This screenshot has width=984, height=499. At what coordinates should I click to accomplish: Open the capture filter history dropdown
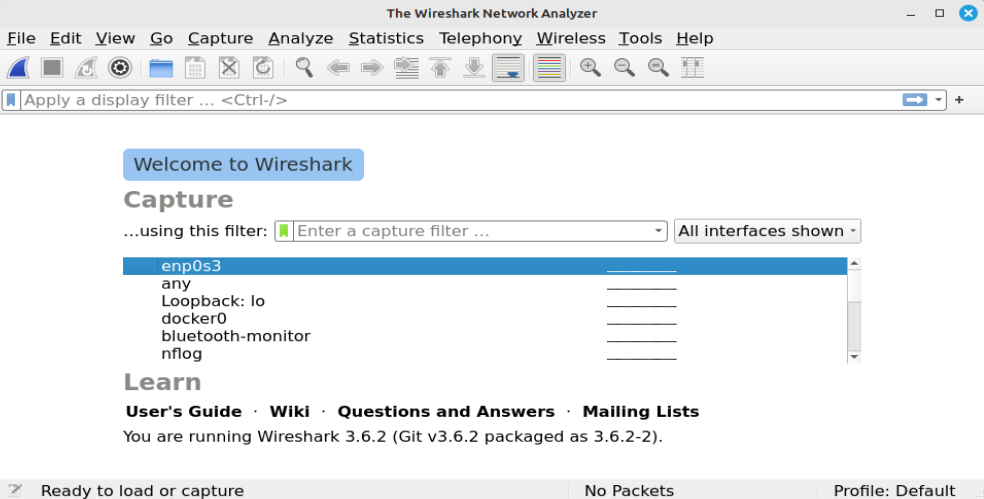pos(658,231)
